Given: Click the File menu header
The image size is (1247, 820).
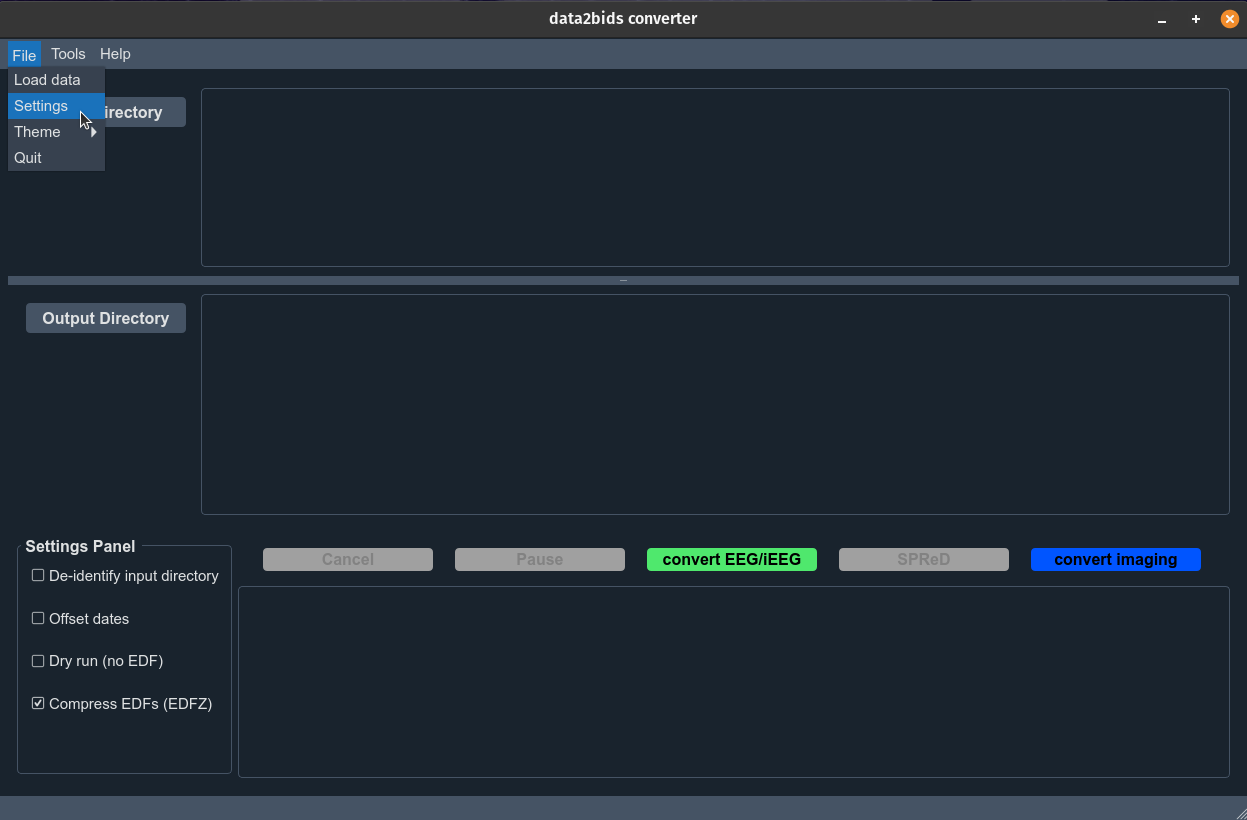Looking at the screenshot, I should pyautogui.click(x=24, y=55).
